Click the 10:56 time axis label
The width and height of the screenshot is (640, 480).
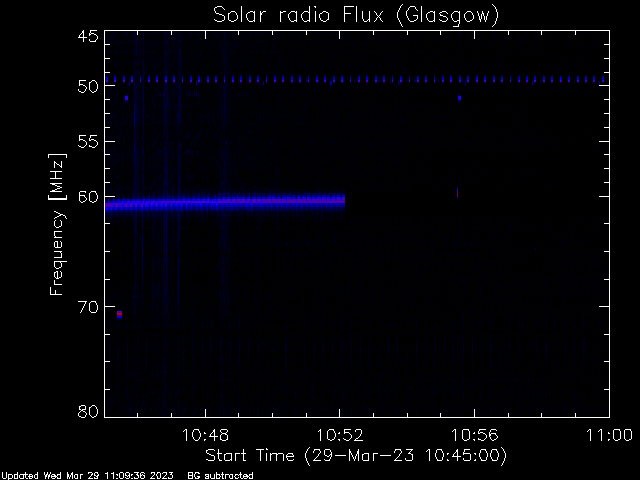474,435
